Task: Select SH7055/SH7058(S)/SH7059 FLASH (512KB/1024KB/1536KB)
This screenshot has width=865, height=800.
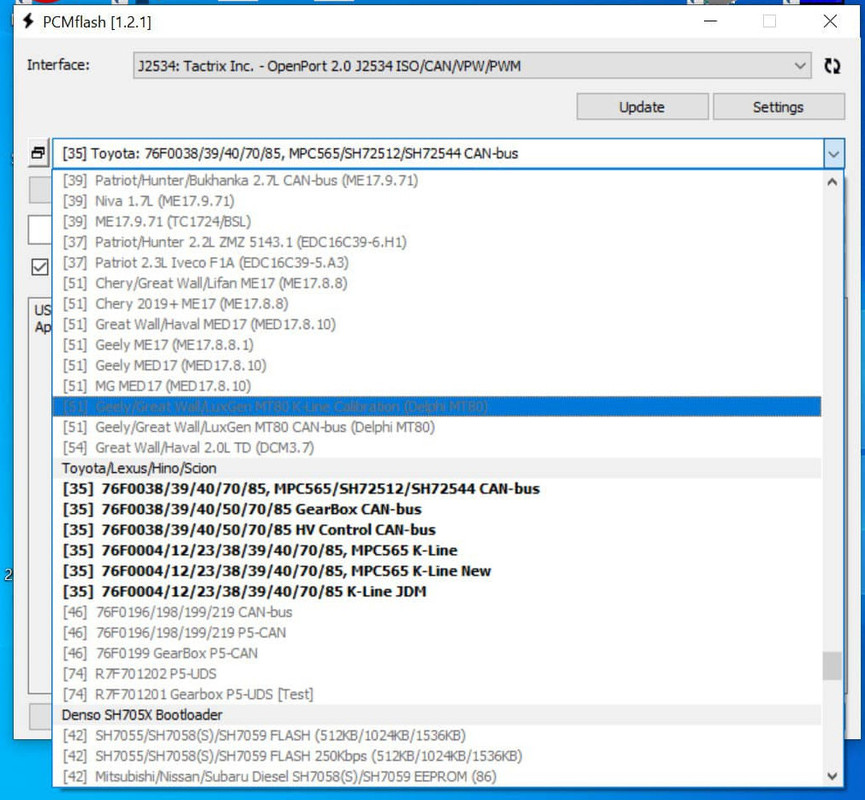Action: (x=436, y=735)
